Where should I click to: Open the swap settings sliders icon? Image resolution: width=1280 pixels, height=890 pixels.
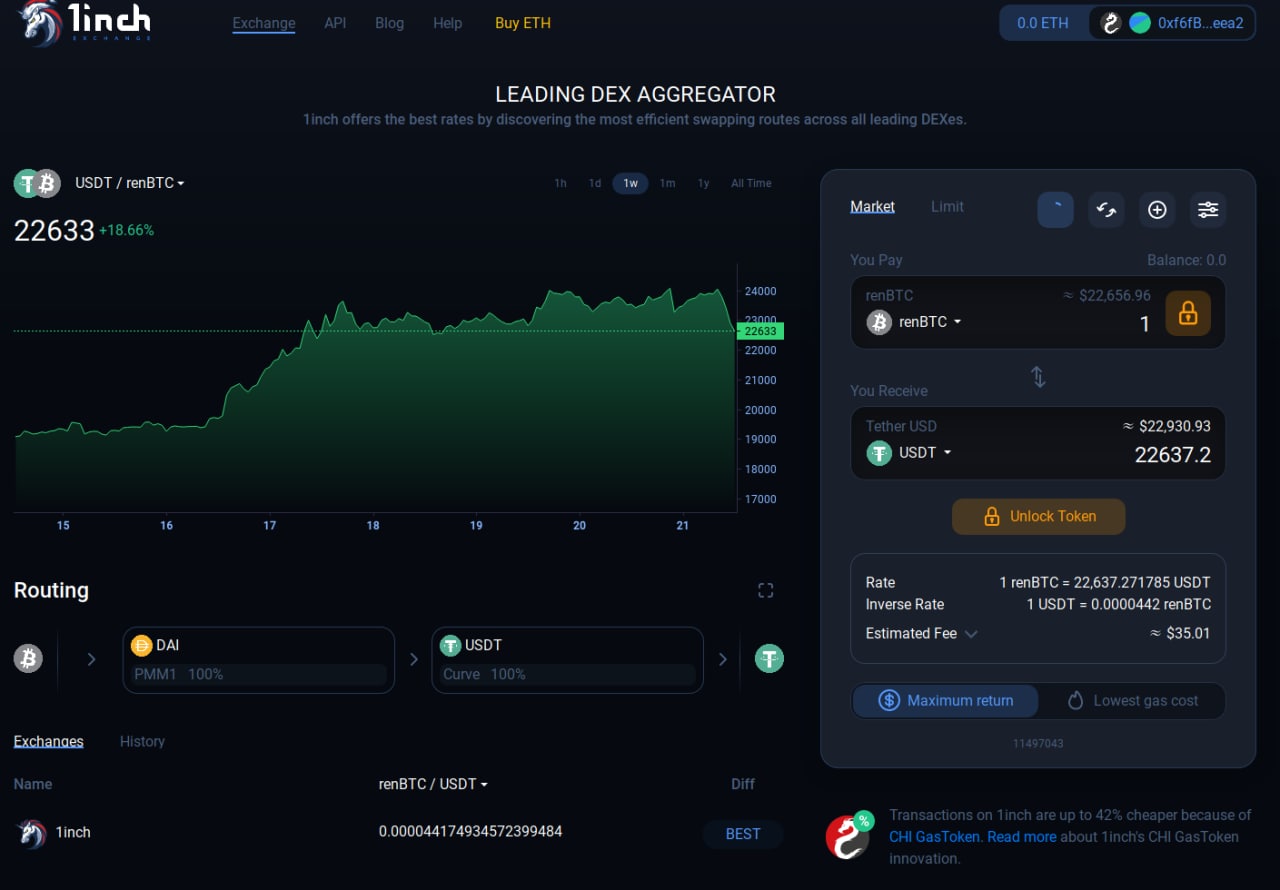pos(1208,209)
